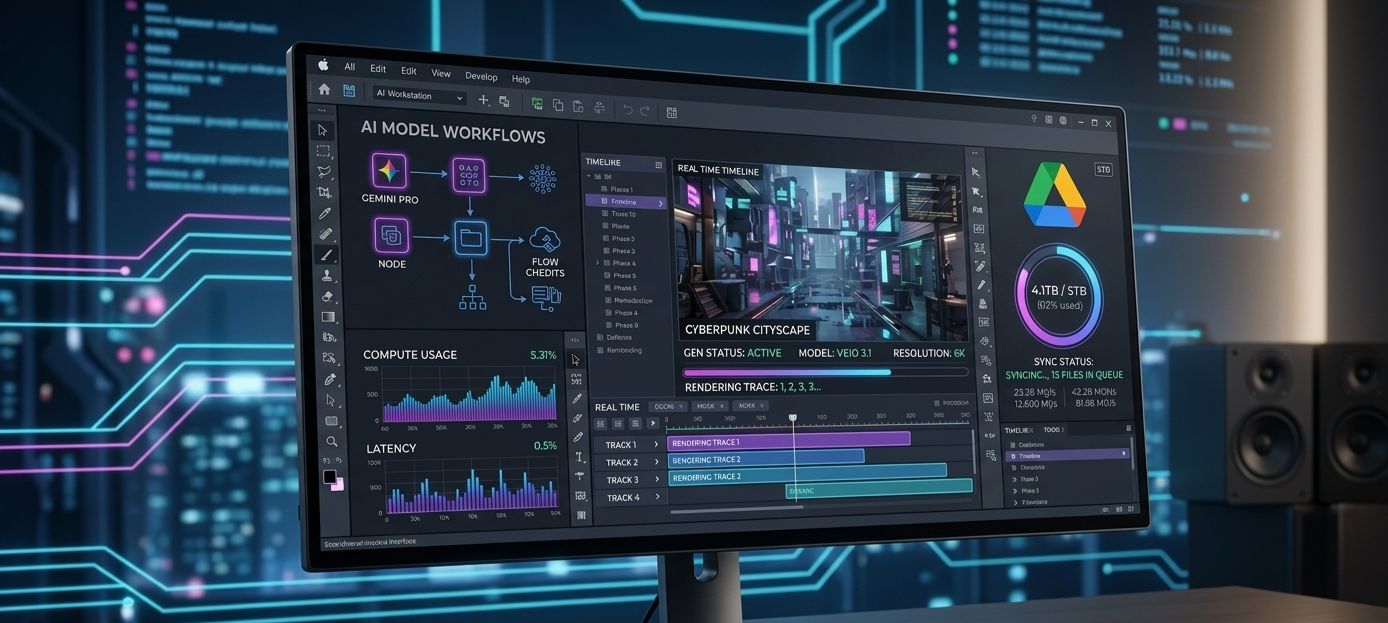
Task: Expand Track 1 chevron
Action: point(657,445)
